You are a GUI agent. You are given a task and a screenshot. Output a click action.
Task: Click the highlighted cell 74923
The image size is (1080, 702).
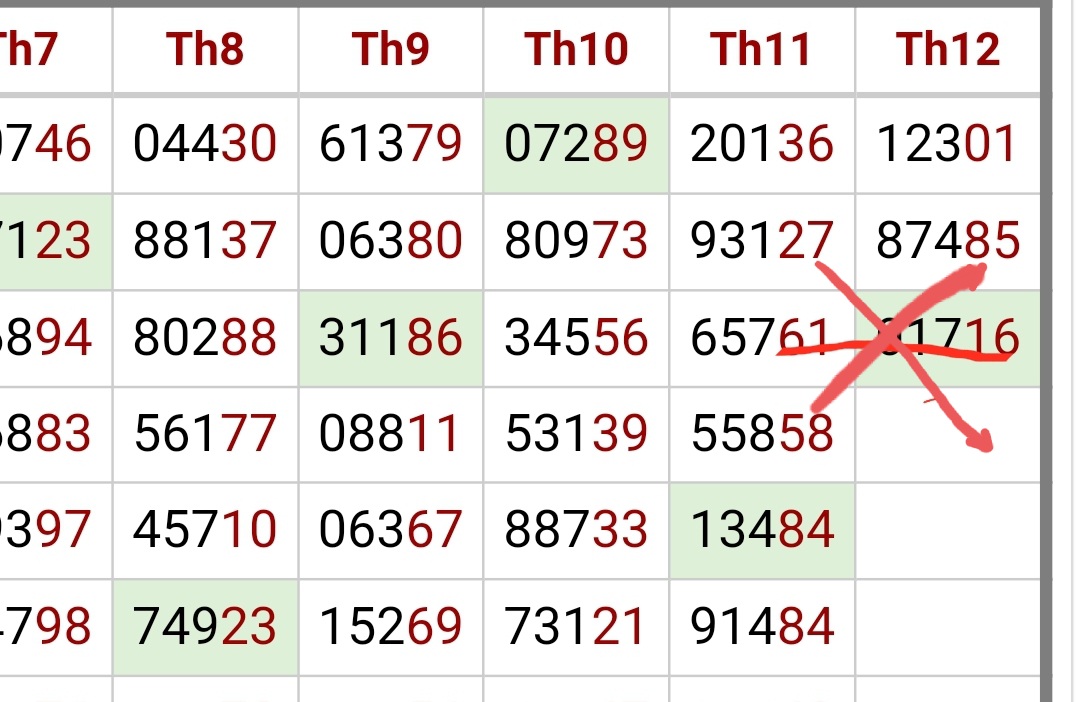[205, 627]
